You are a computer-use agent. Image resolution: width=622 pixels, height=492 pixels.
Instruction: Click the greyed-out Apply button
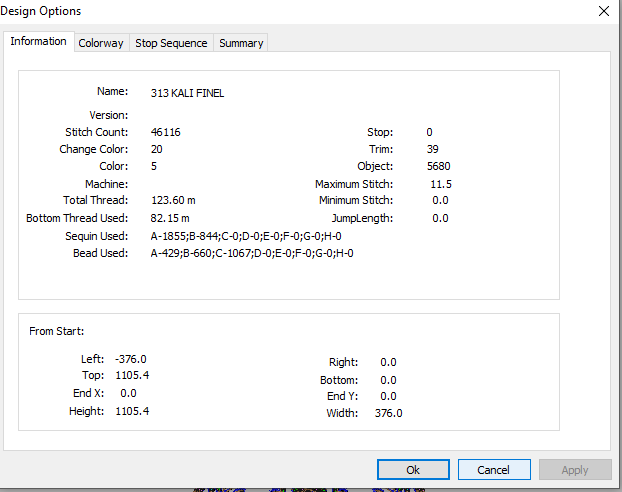click(575, 470)
